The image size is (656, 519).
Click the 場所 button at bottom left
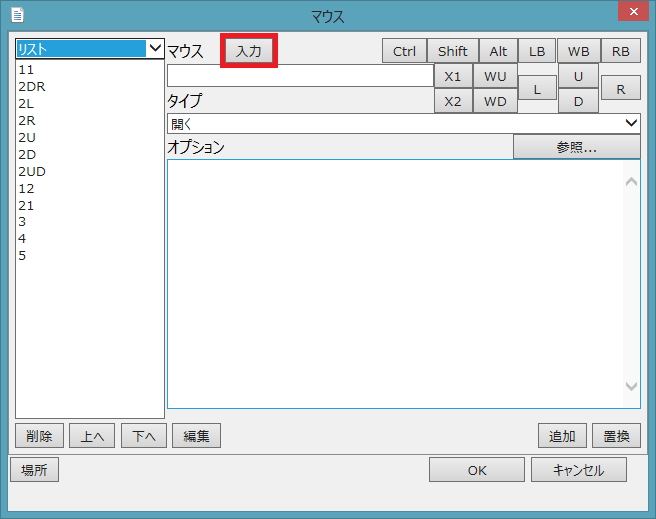pos(34,470)
